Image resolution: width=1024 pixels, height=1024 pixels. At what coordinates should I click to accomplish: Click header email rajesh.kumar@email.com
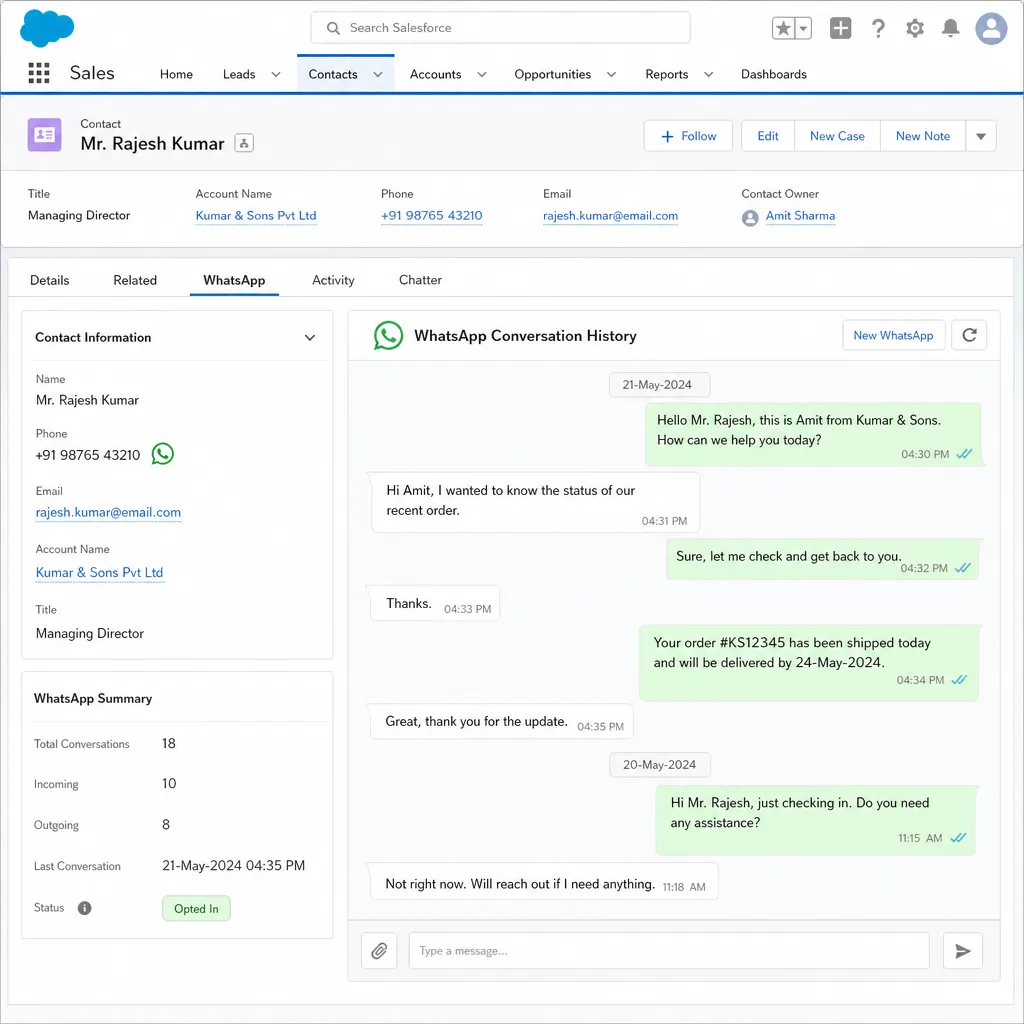(x=610, y=216)
